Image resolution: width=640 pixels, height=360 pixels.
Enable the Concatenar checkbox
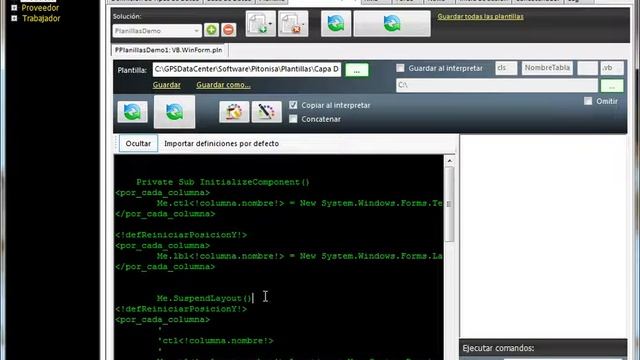coord(293,119)
